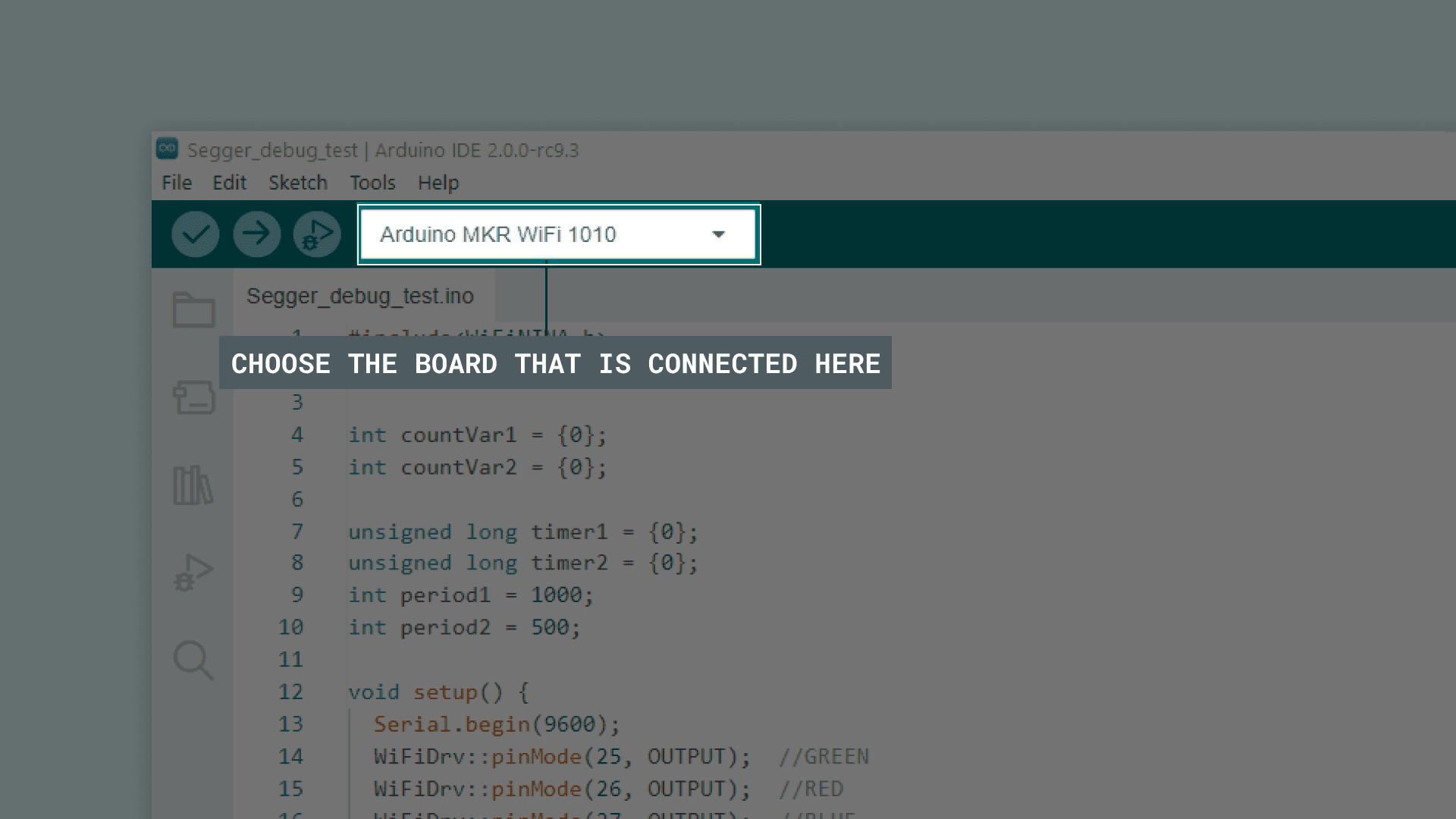This screenshot has height=819, width=1456.
Task: Open the Tools menu
Action: (x=372, y=183)
